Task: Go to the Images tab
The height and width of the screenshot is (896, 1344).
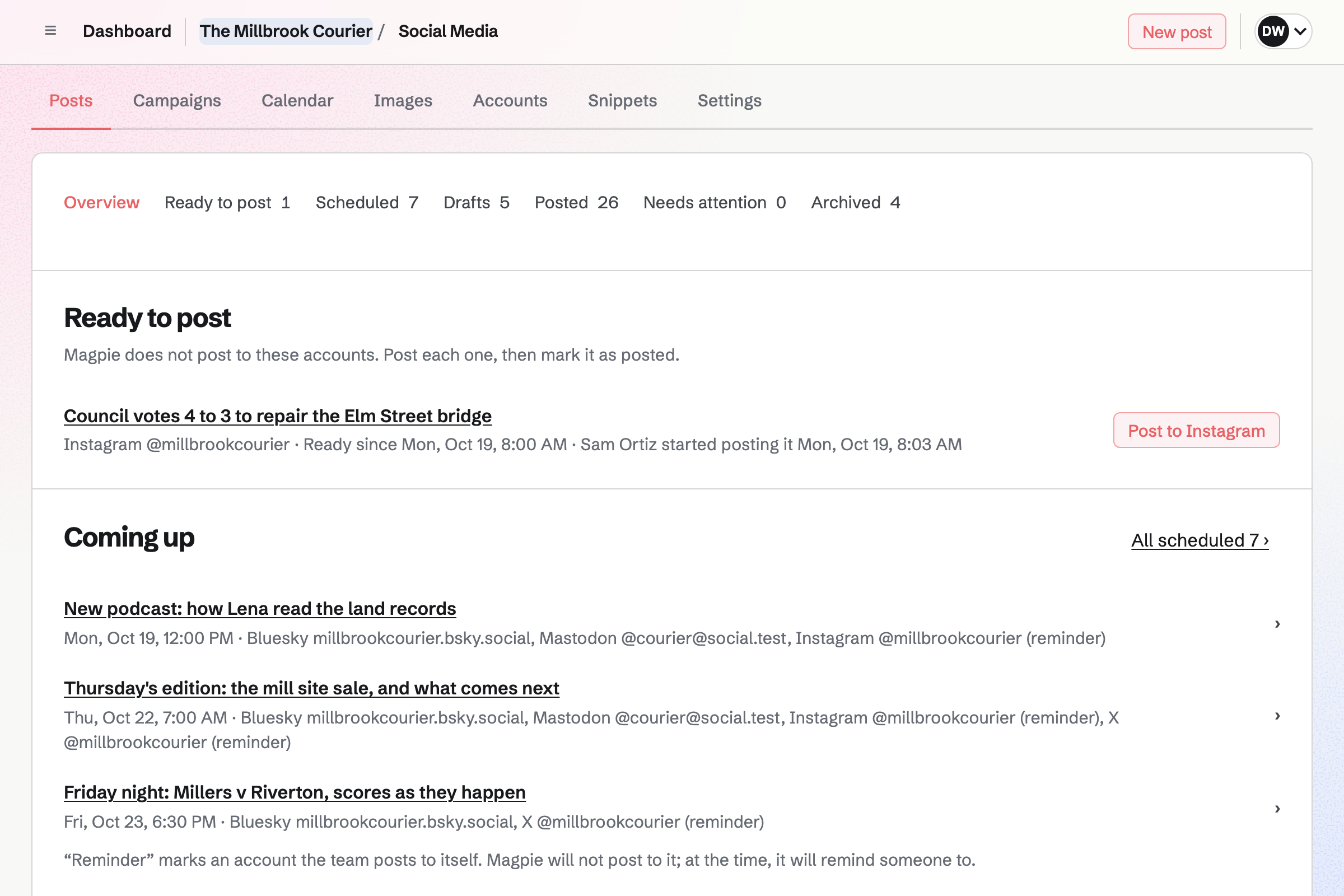Action: 403,101
